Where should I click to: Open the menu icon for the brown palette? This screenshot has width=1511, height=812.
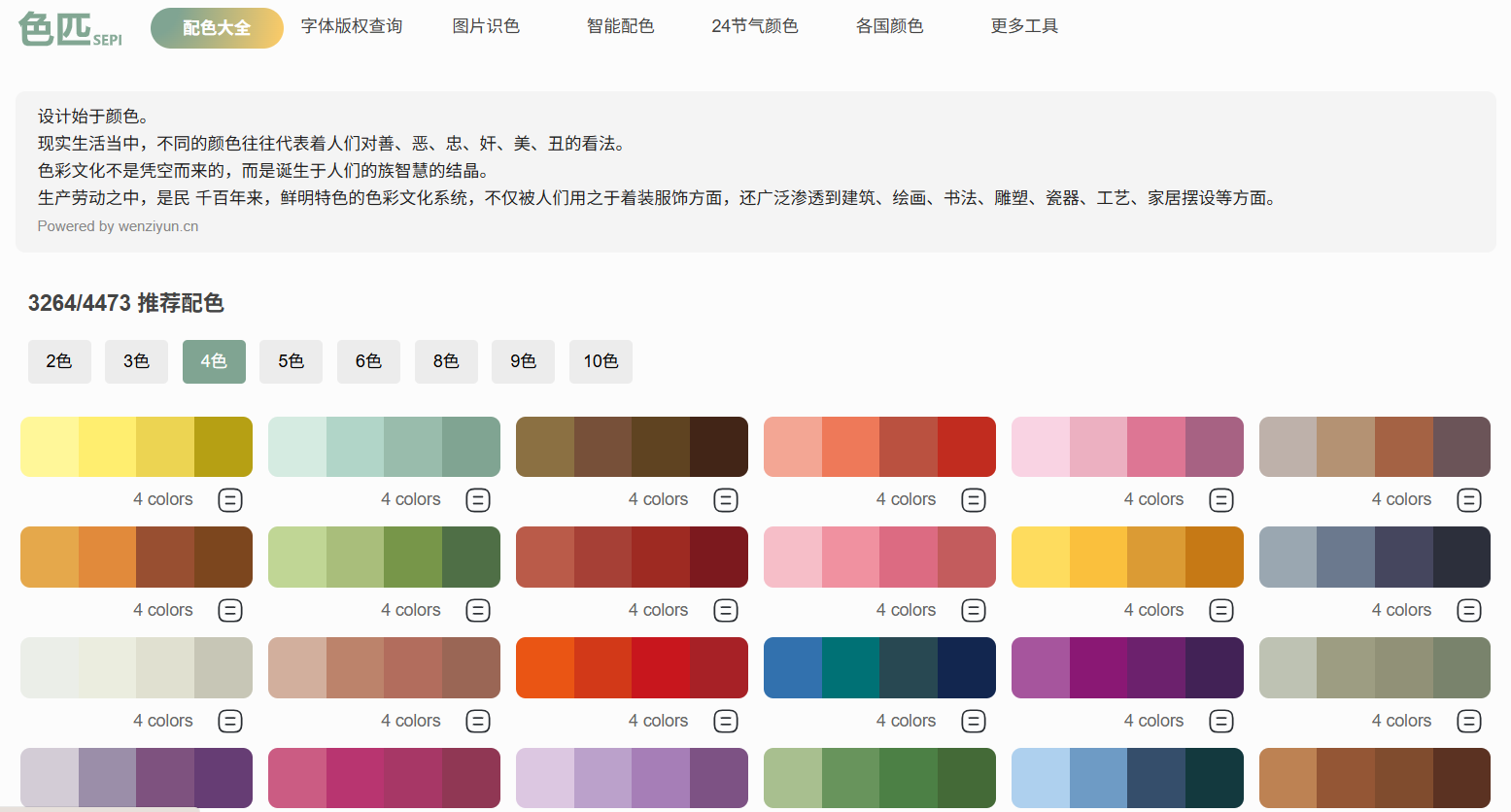[726, 500]
